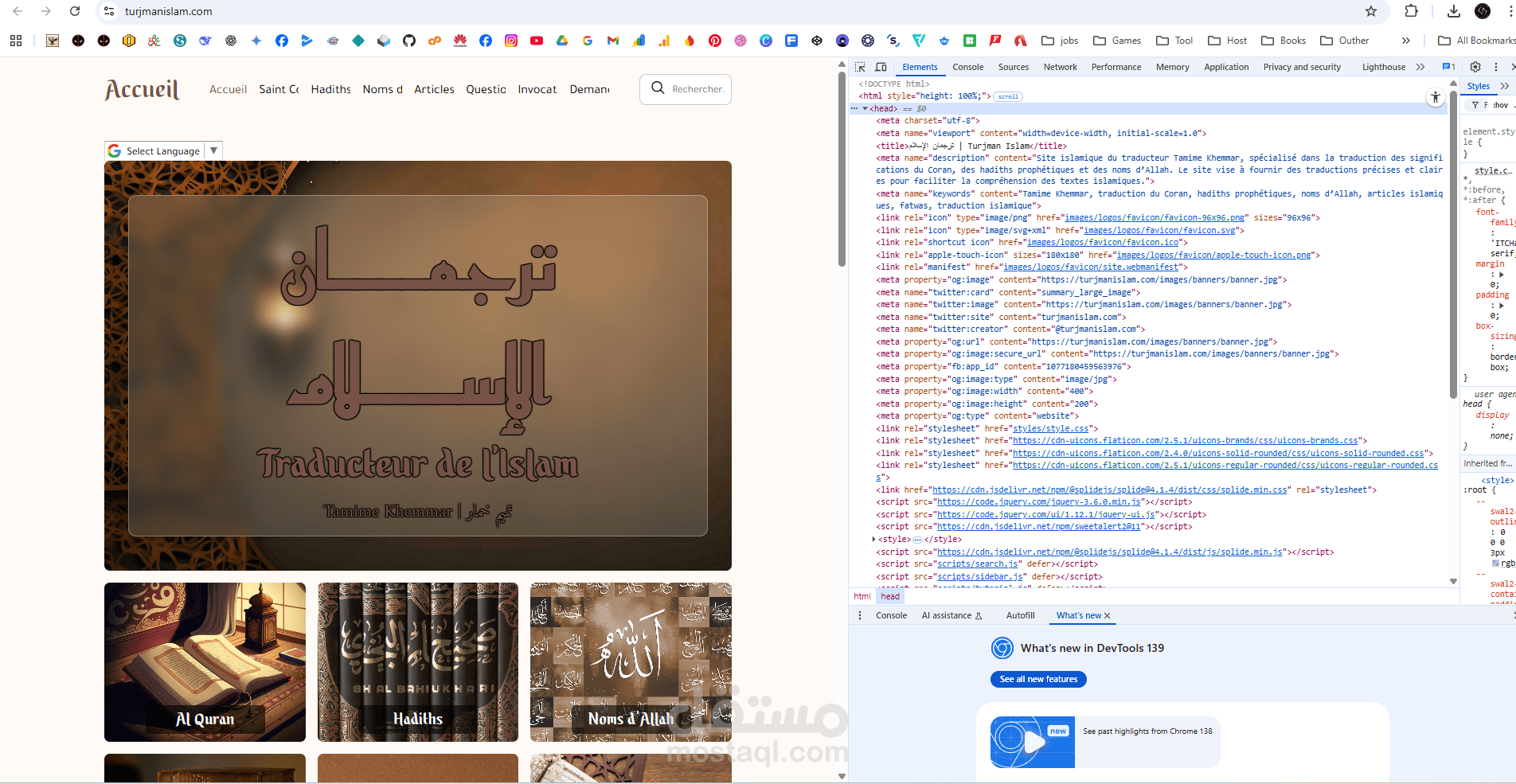Open Chrome extensions puzzle icon
Viewport: 1516px width, 784px height.
pos(1411,11)
